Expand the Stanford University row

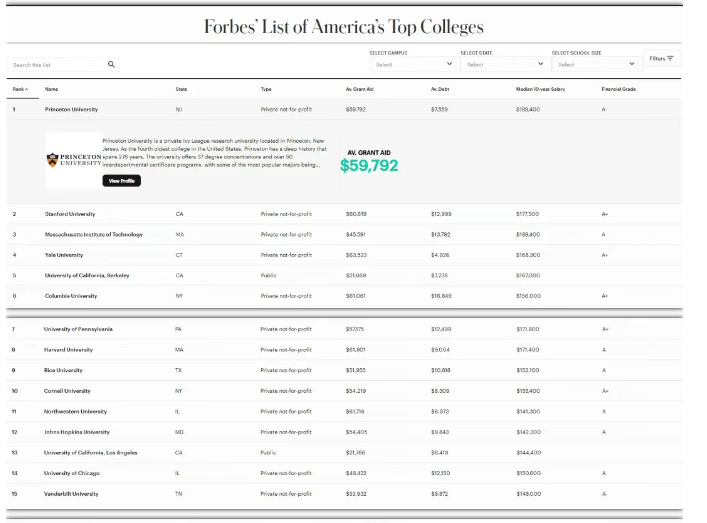pyautogui.click(x=344, y=214)
